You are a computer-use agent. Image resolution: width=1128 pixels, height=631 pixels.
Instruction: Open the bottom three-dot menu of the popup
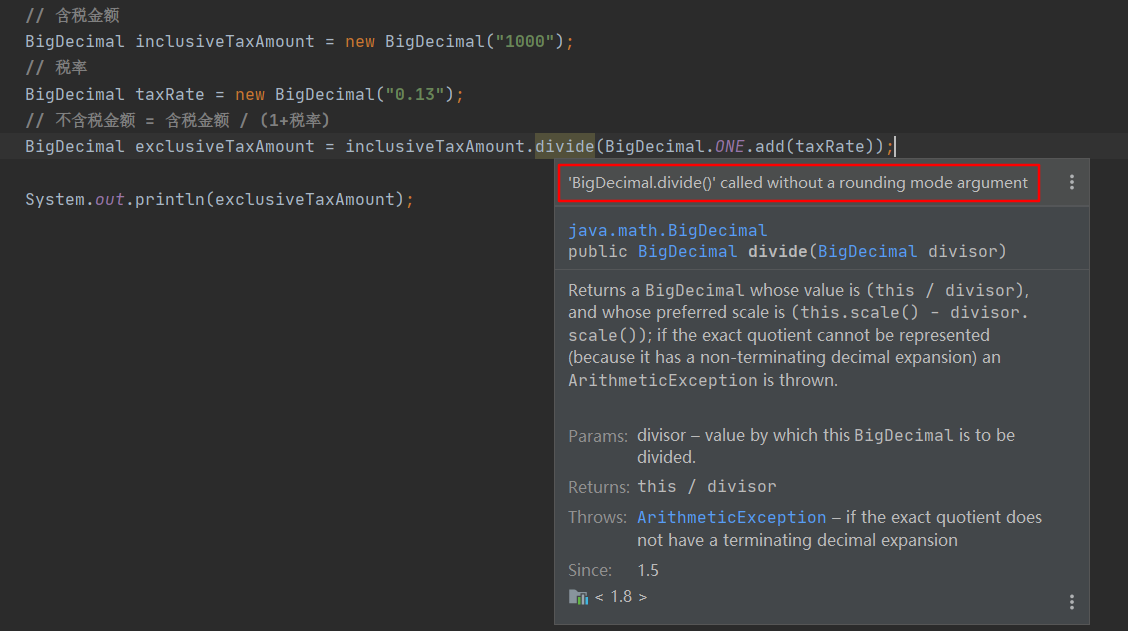coord(1071,602)
